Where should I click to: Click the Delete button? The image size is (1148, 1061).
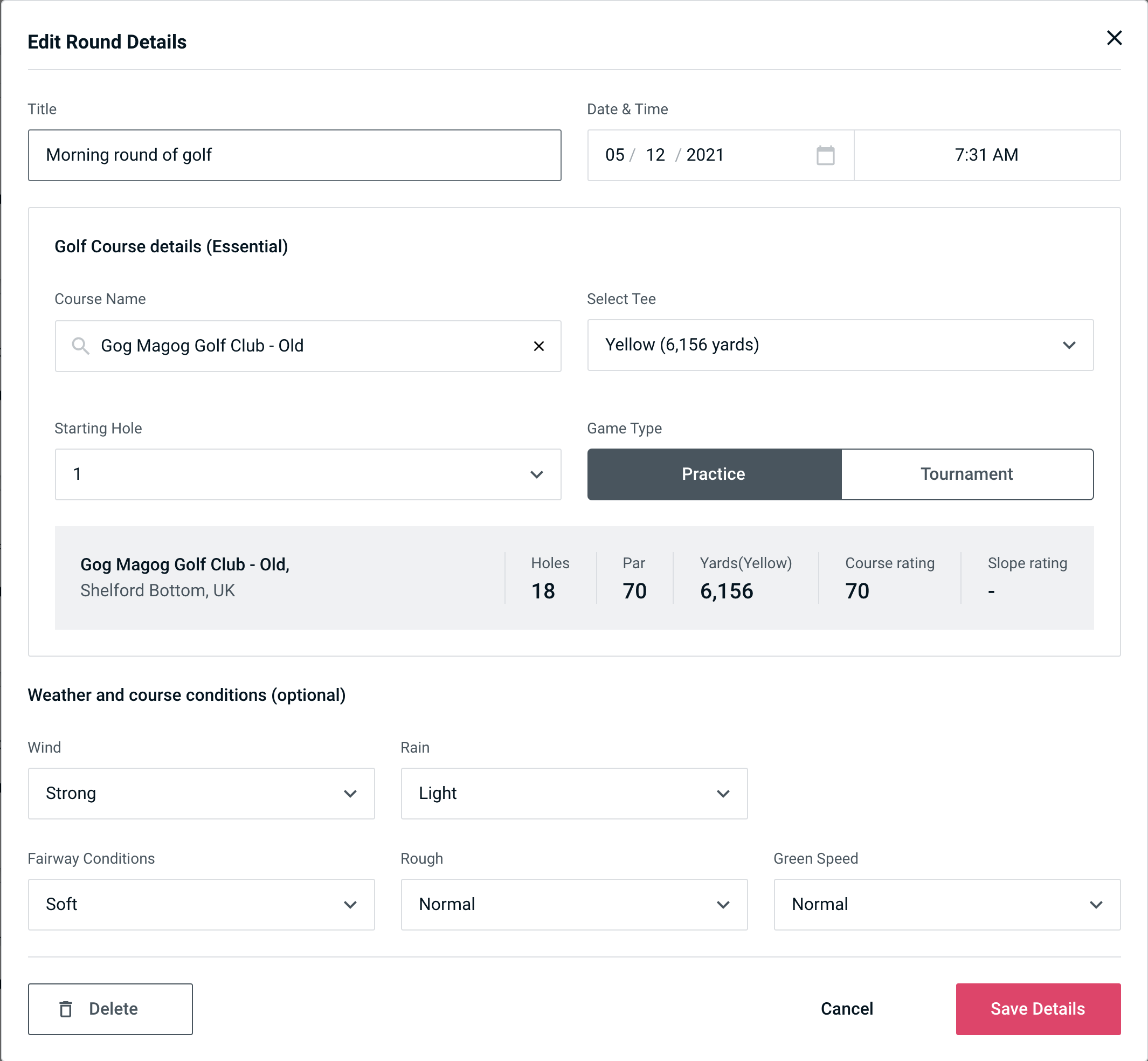point(110,1009)
